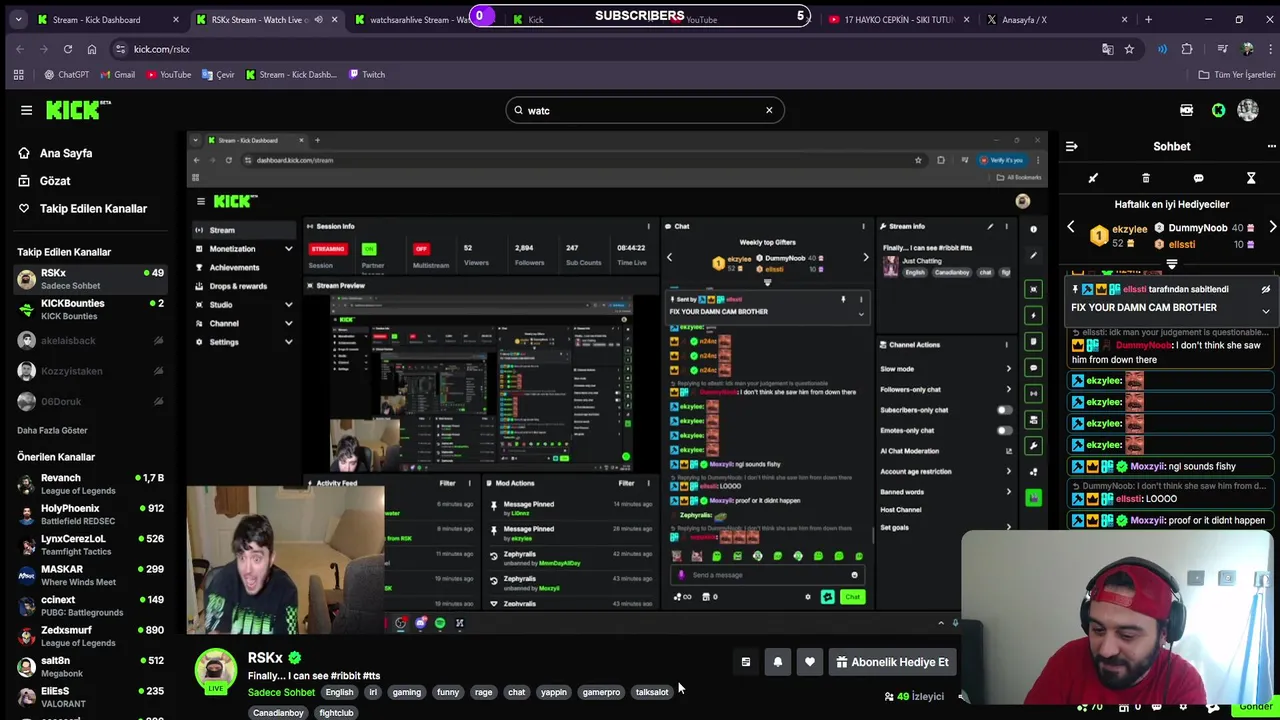Open the Sohbet three-dots options menu
The height and width of the screenshot is (720, 1280).
(1271, 146)
